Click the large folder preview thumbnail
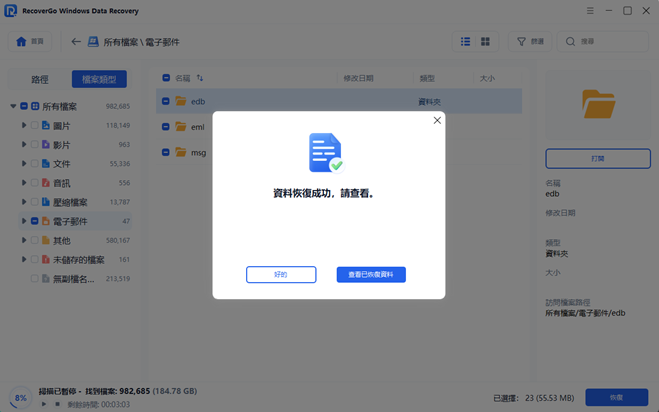Screen dimensions: 659x412 pos(598,104)
